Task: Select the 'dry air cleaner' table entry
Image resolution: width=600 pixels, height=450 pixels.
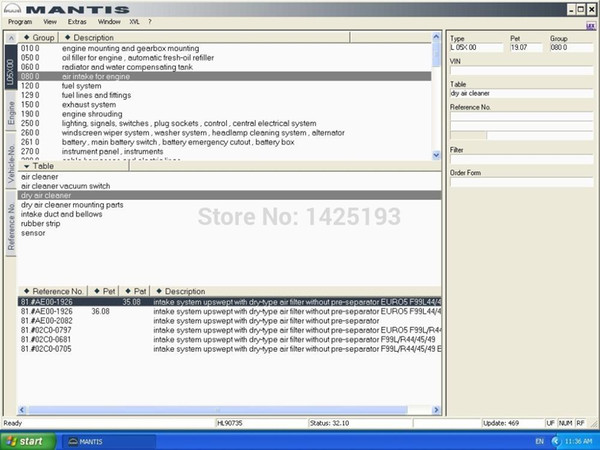Action: [230, 196]
